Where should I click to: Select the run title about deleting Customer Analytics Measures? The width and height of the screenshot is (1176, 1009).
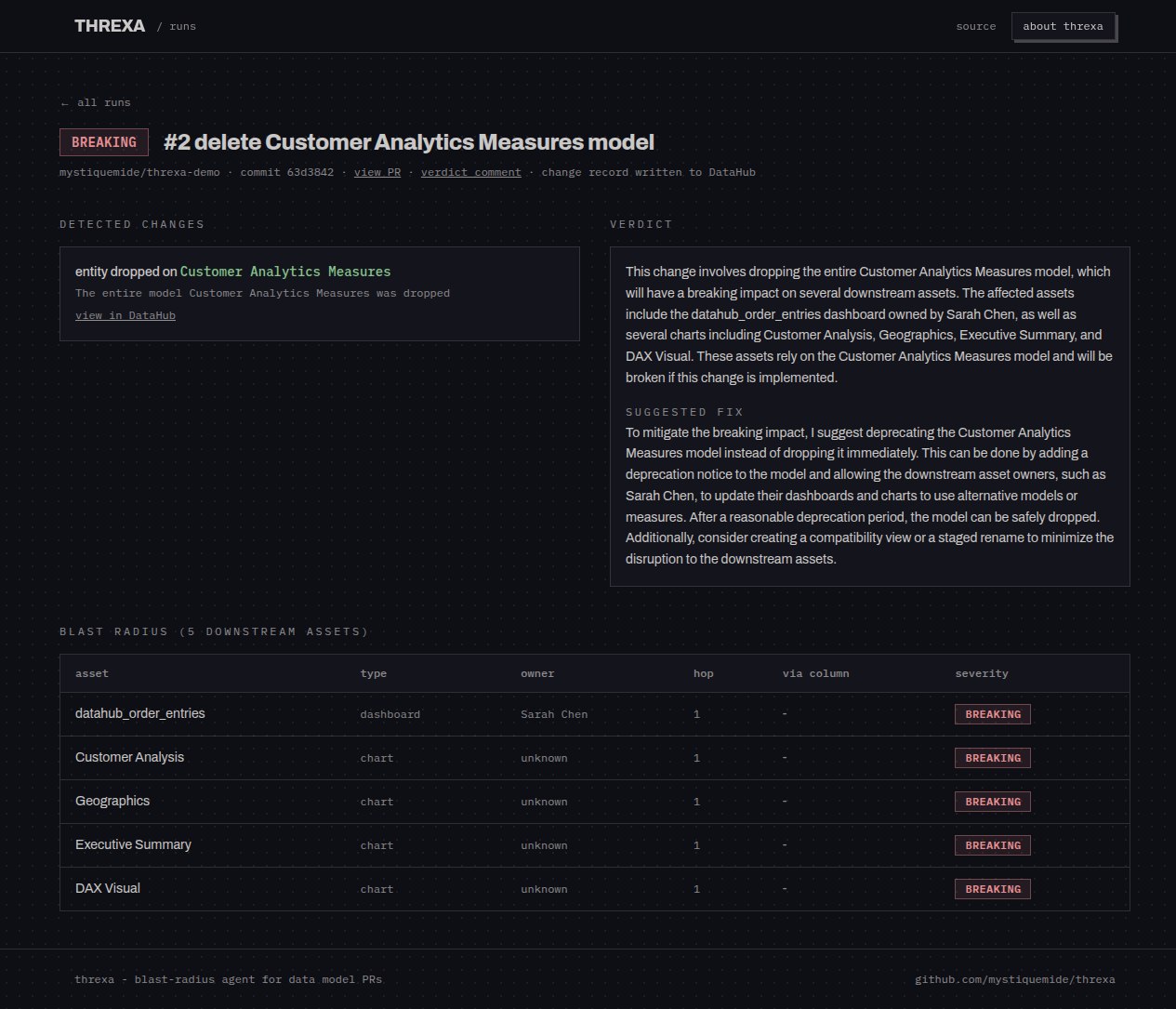(x=409, y=142)
